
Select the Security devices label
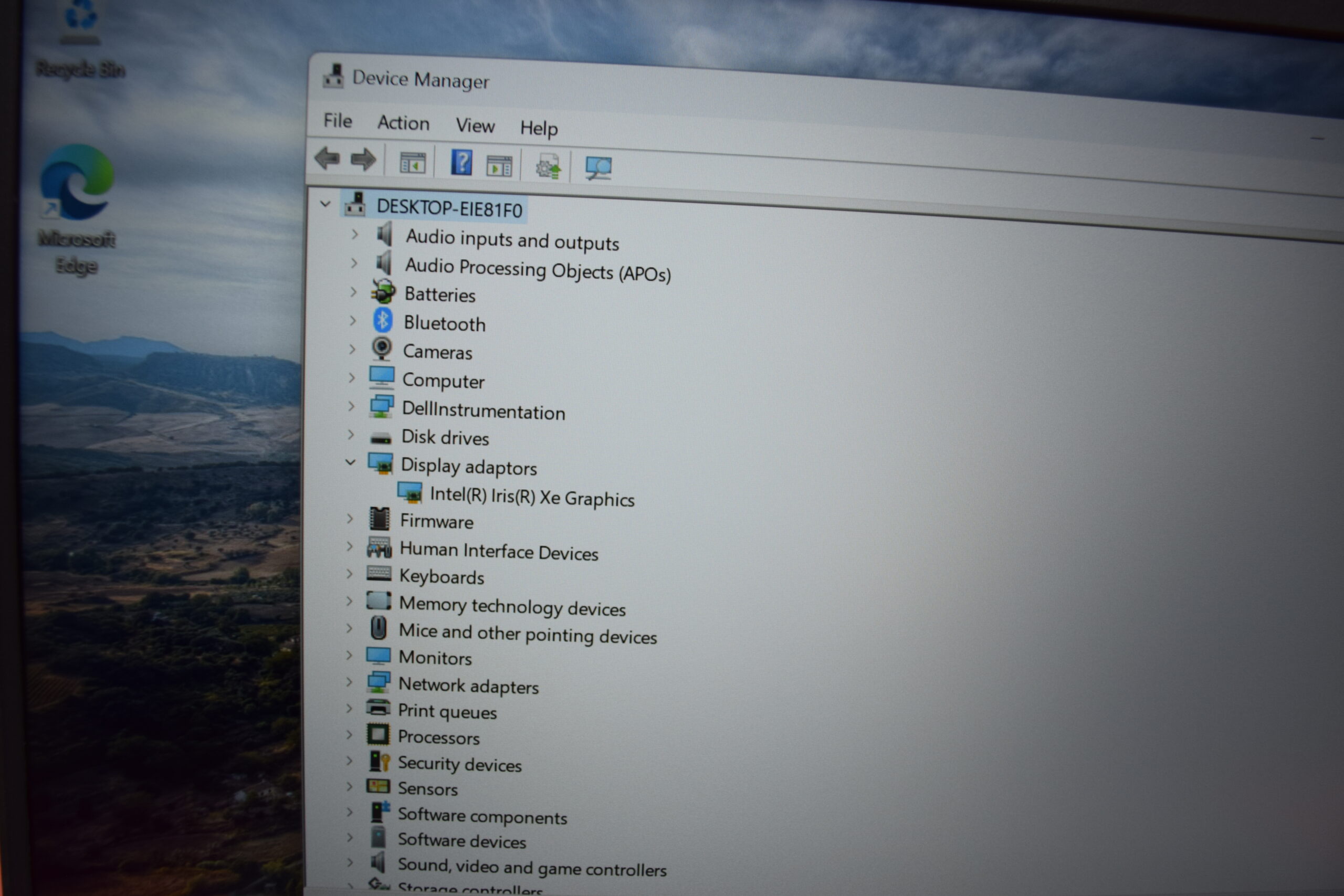click(x=460, y=764)
